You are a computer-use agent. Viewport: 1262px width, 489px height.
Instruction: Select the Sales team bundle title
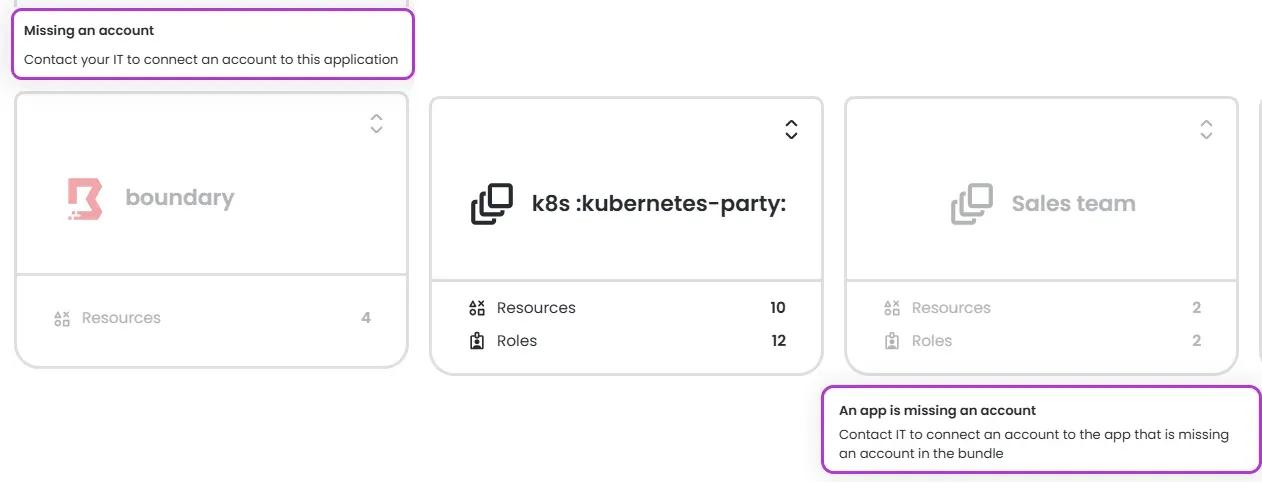tap(1073, 204)
